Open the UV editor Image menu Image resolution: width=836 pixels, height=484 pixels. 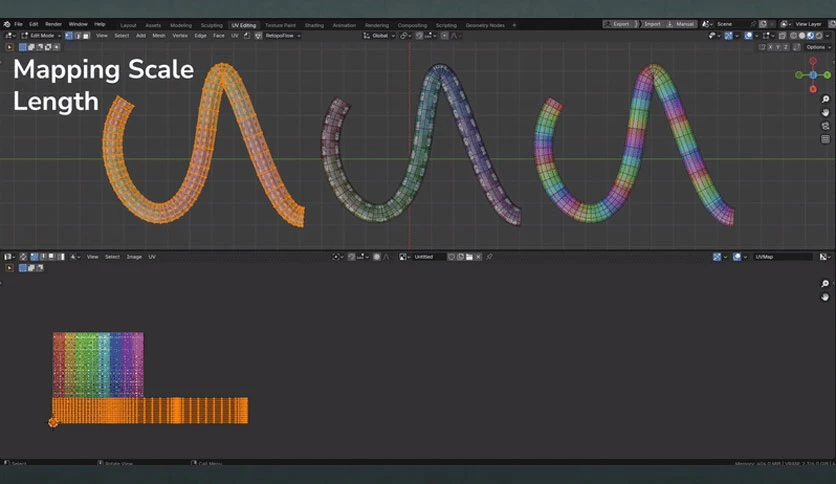(134, 257)
